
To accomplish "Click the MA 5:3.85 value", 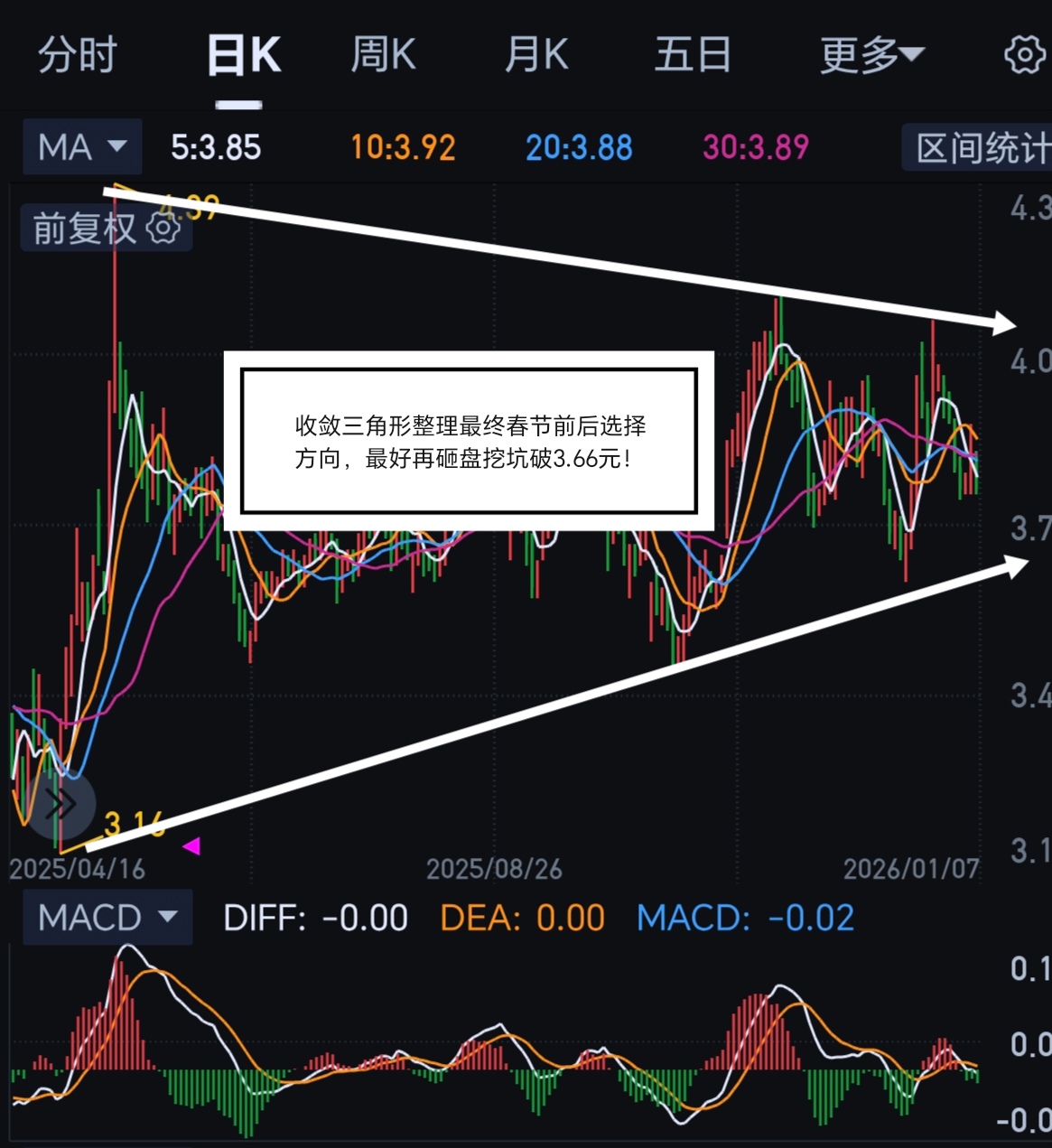I will click(216, 147).
